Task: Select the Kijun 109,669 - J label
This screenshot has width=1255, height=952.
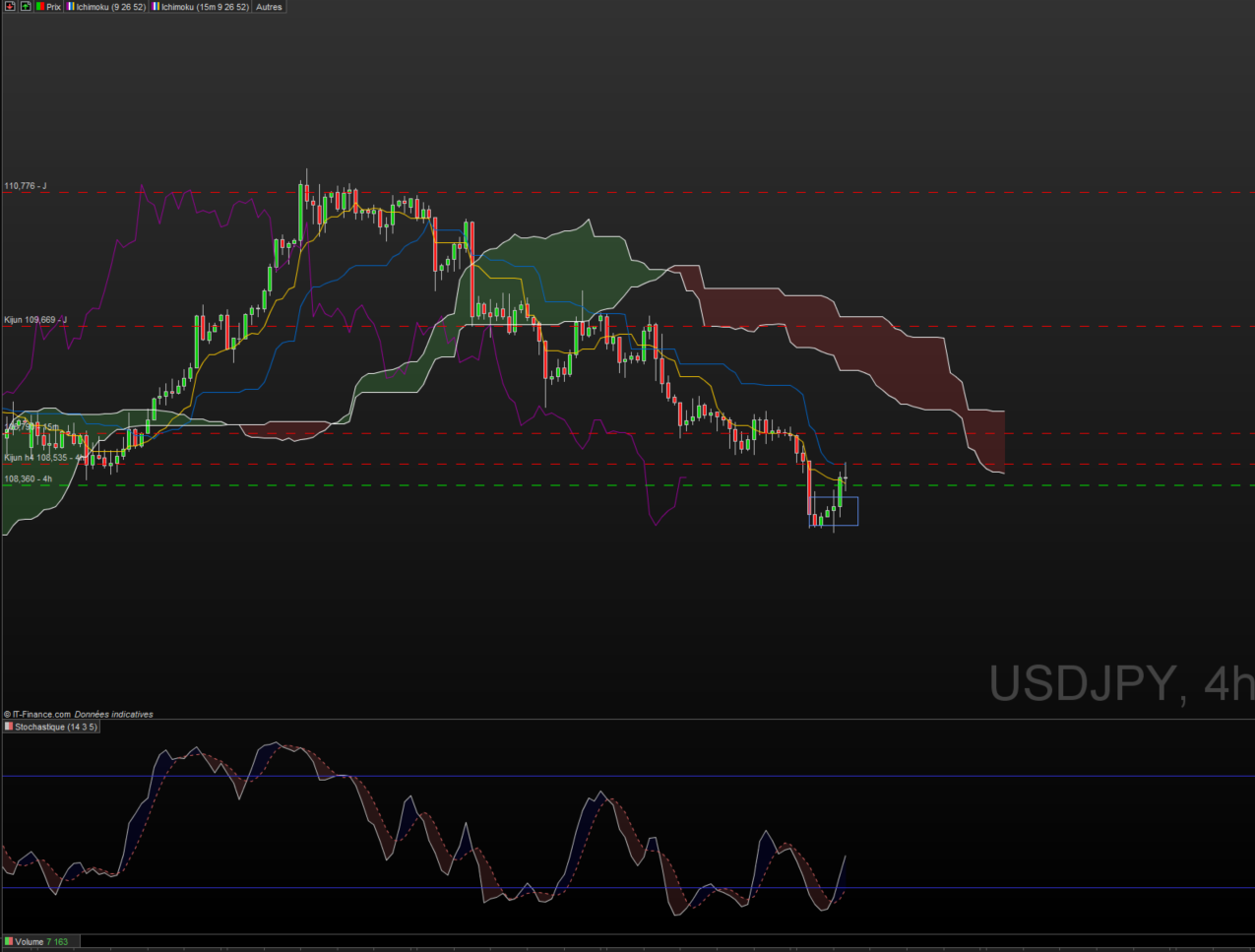Action: pyautogui.click(x=35, y=320)
